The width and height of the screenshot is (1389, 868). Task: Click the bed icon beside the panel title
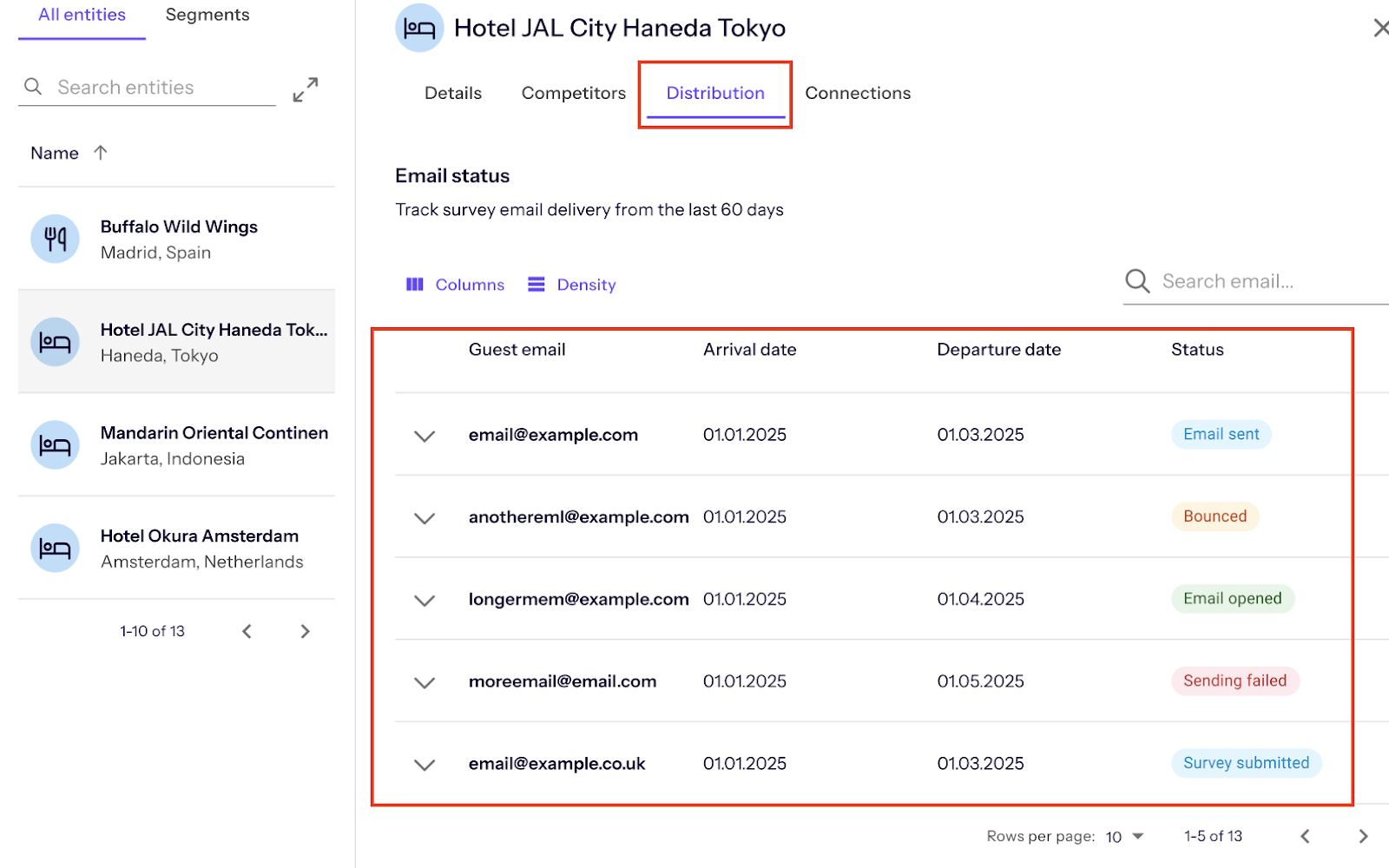pyautogui.click(x=419, y=28)
